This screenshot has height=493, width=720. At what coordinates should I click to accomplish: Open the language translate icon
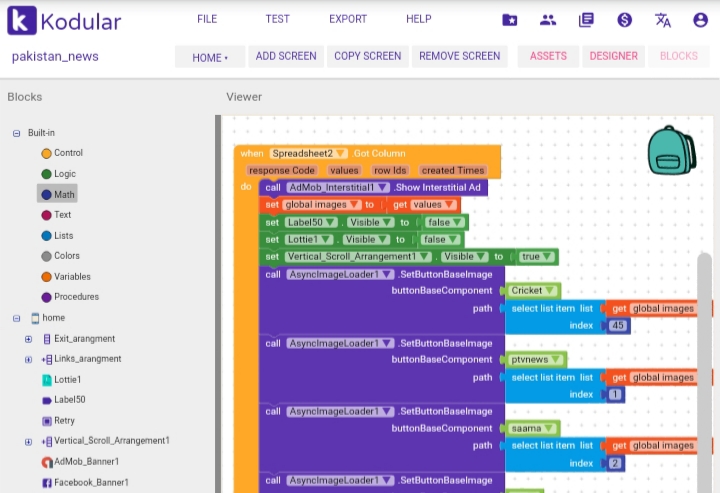pyautogui.click(x=663, y=20)
